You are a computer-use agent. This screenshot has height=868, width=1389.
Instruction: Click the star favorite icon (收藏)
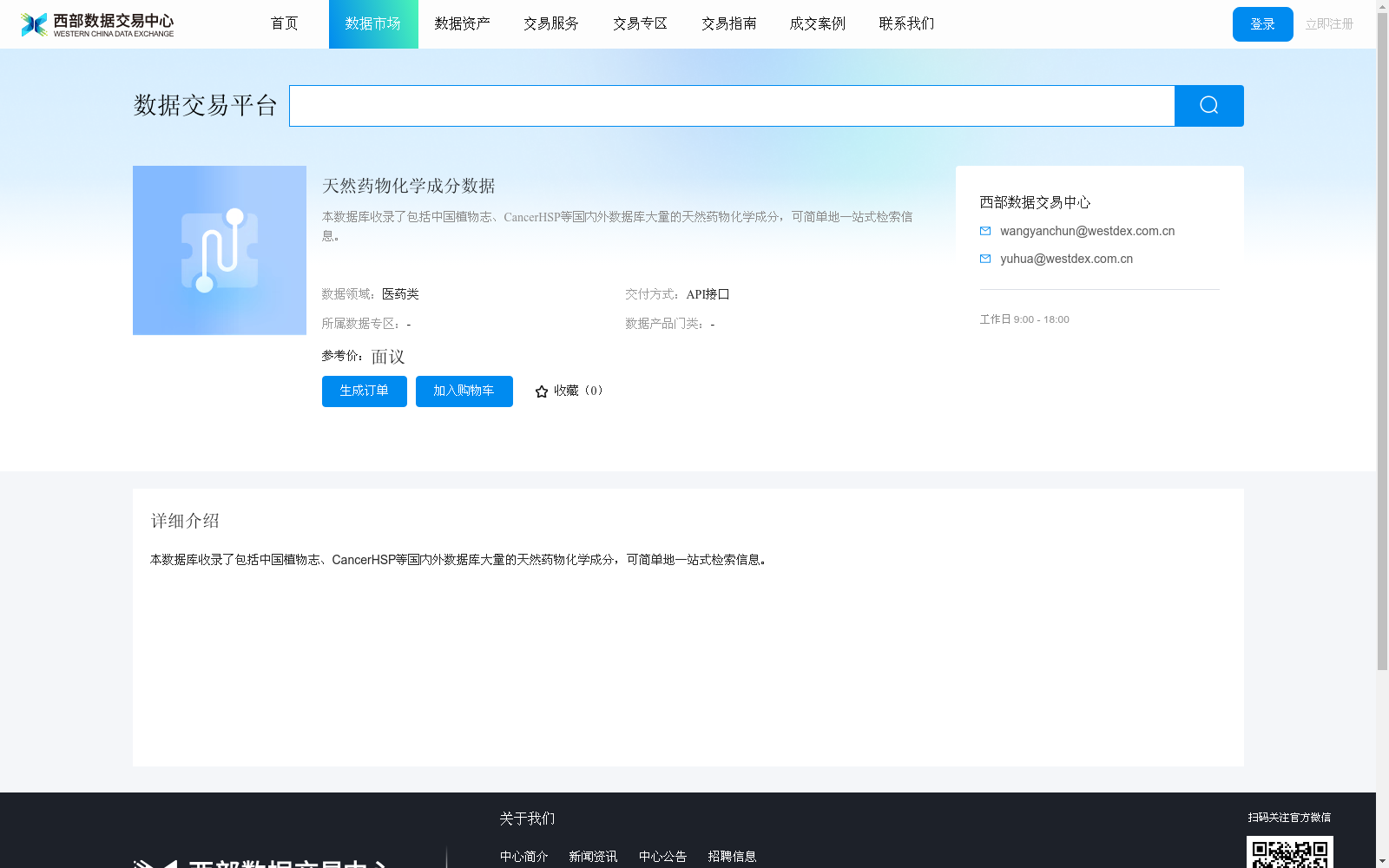pos(542,391)
